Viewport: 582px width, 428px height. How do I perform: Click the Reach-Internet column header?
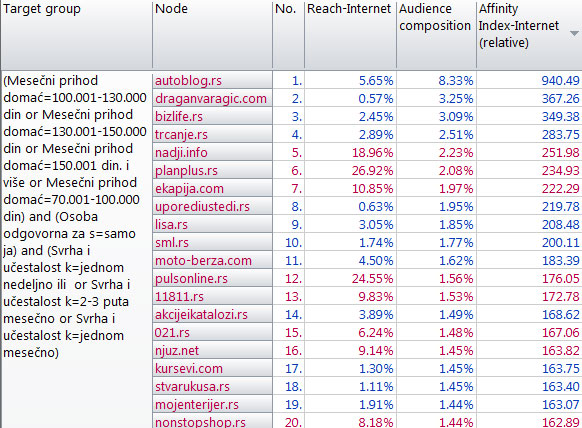coord(350,35)
